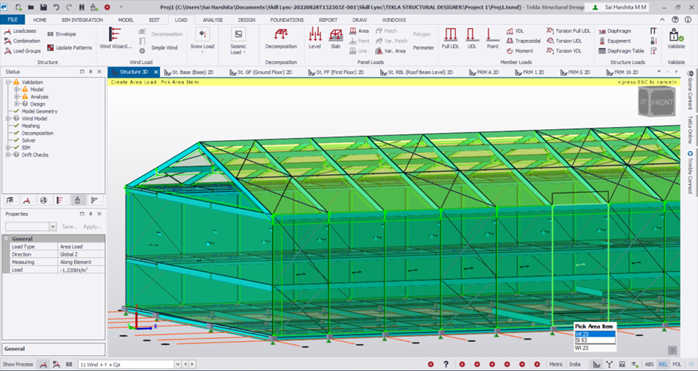The image size is (698, 371).
Task: Select the Full UDL member load icon
Action: (450, 38)
